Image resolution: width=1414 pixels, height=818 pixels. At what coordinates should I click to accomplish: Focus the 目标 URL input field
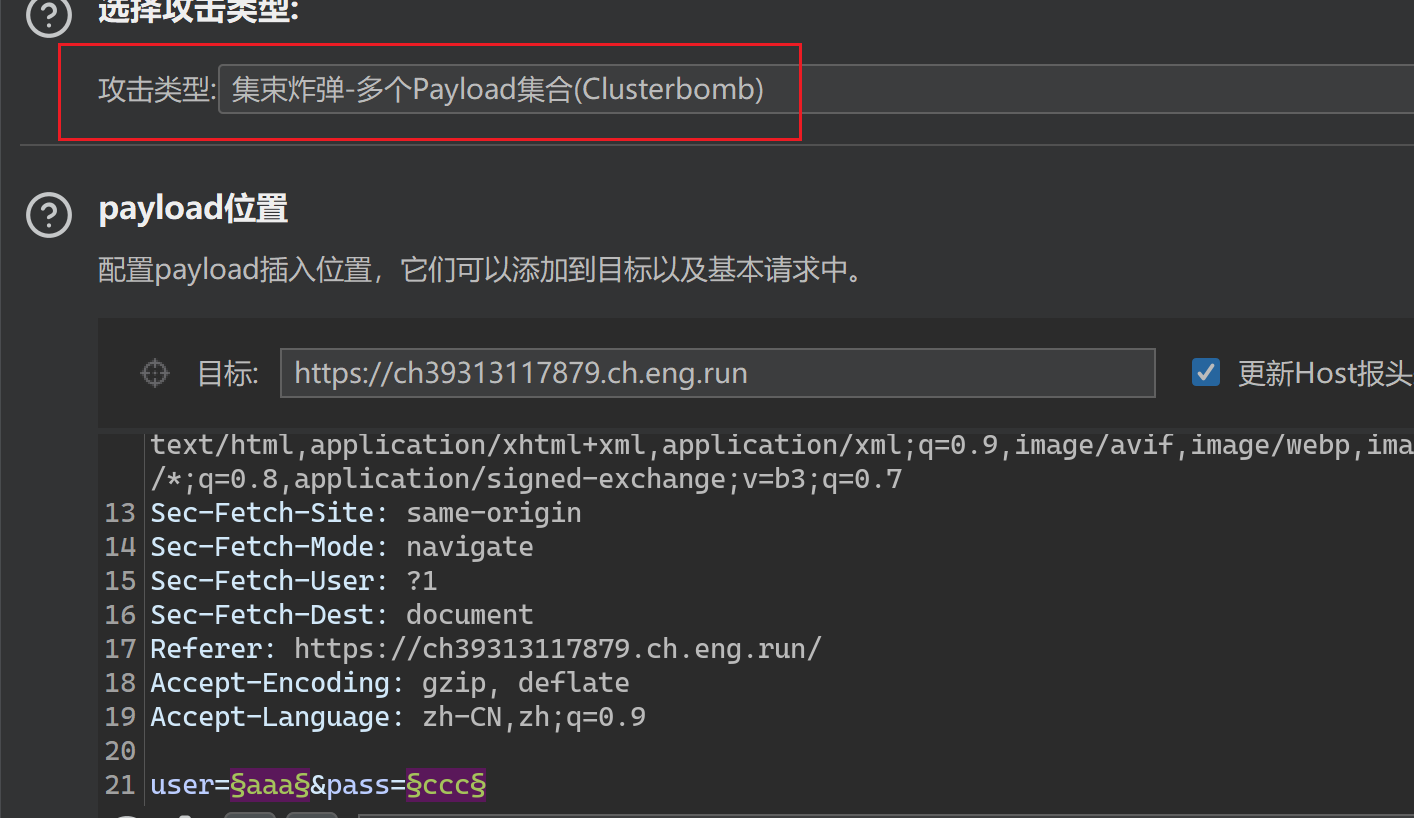718,373
